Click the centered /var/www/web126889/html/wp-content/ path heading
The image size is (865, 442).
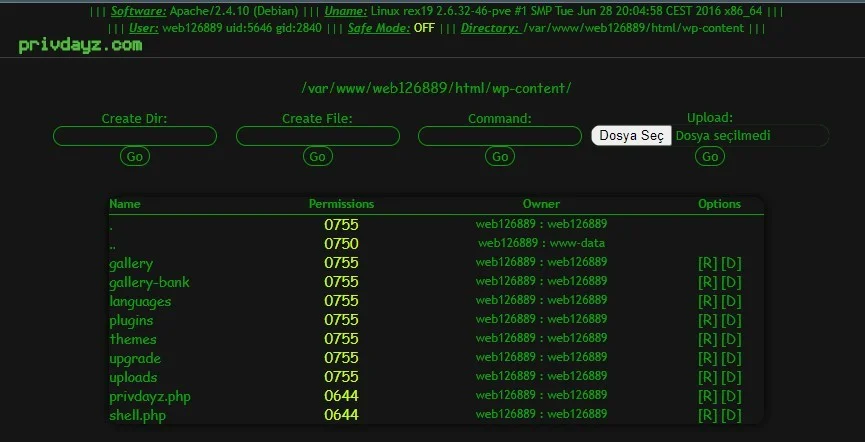coord(436,88)
